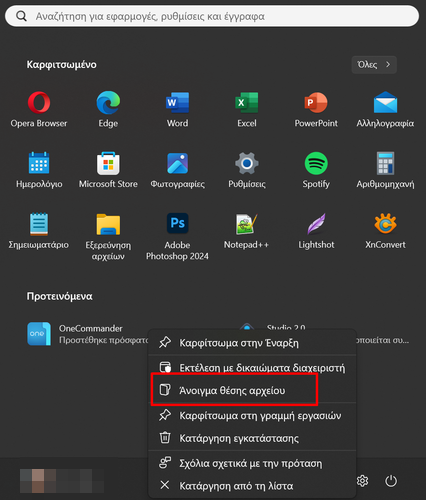This screenshot has height=500, width=426.
Task: Select Εκτέλεση με δικαιώματα διαχειριστή
Action: click(x=252, y=368)
